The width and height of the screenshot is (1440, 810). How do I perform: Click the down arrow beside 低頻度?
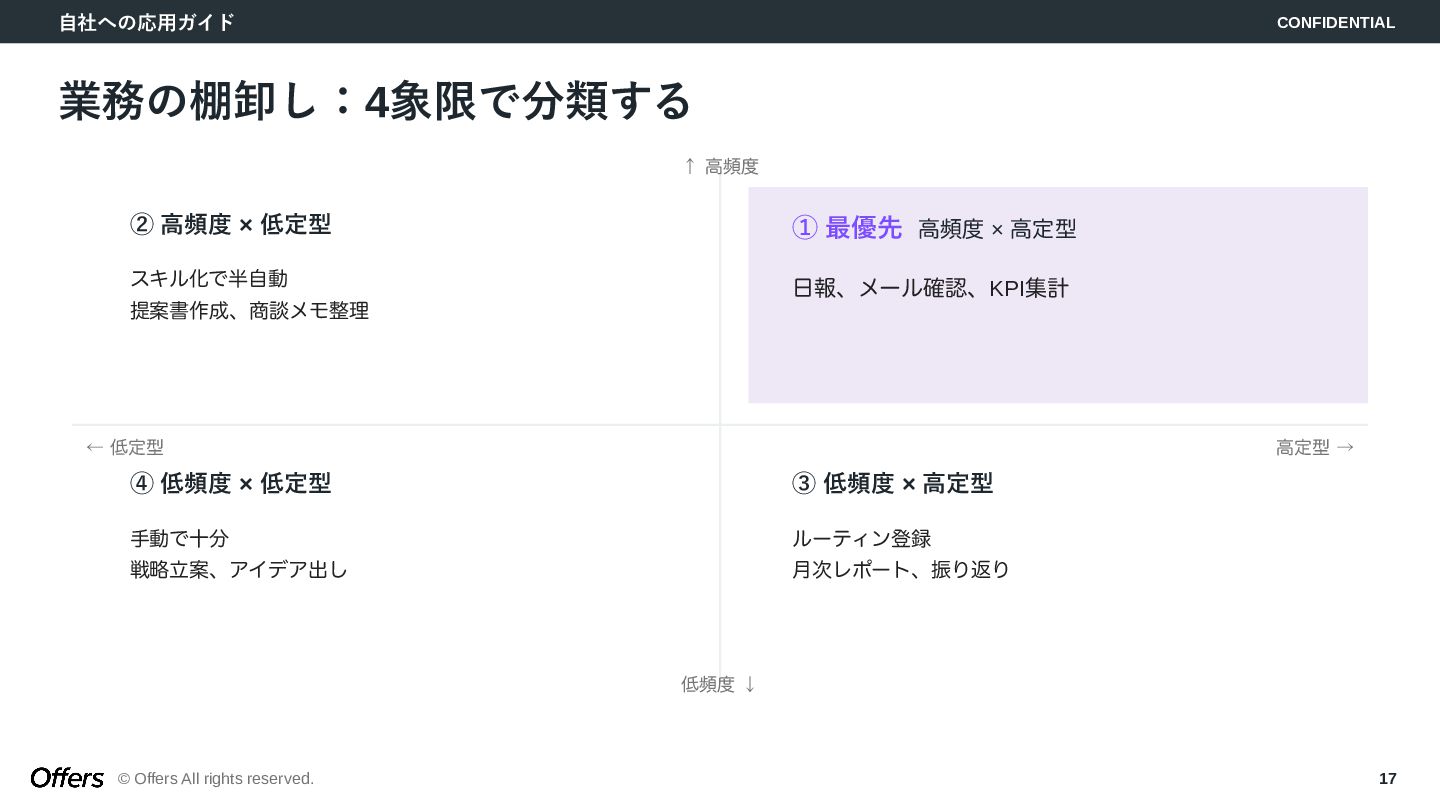point(750,684)
